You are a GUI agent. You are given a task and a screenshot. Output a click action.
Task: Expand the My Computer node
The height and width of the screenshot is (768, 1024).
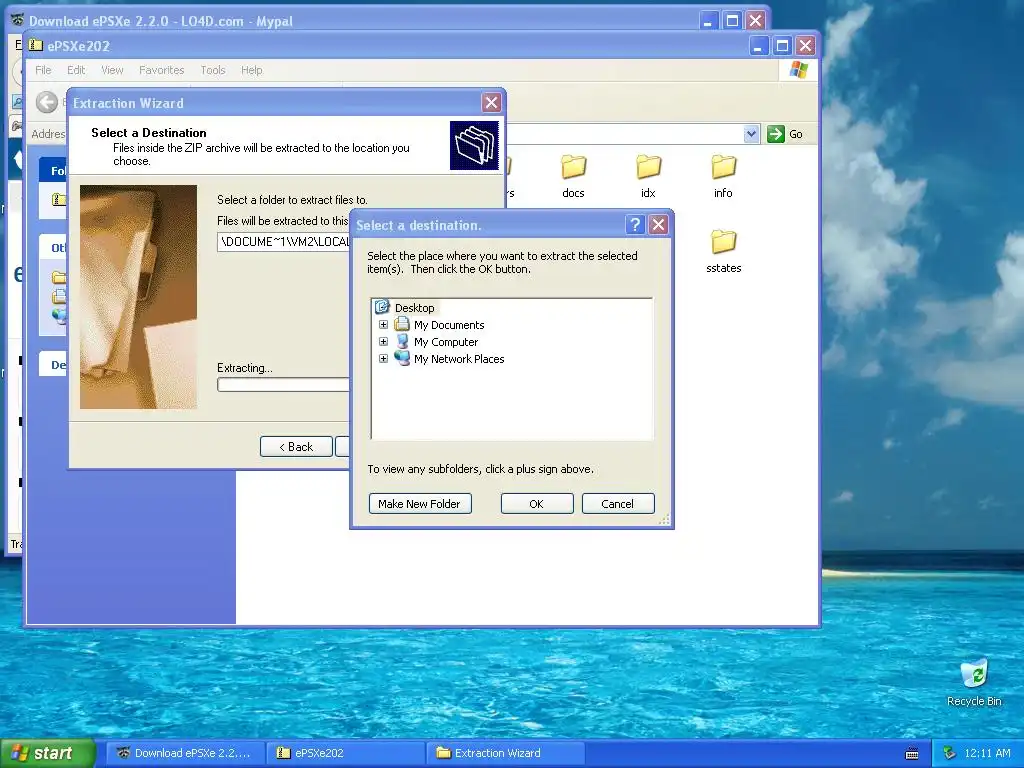(x=383, y=342)
